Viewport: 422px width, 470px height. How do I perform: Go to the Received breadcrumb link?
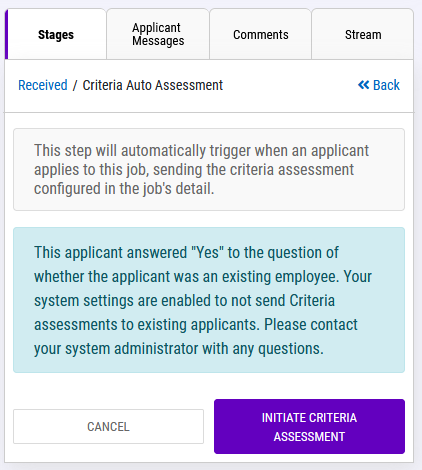[43, 85]
